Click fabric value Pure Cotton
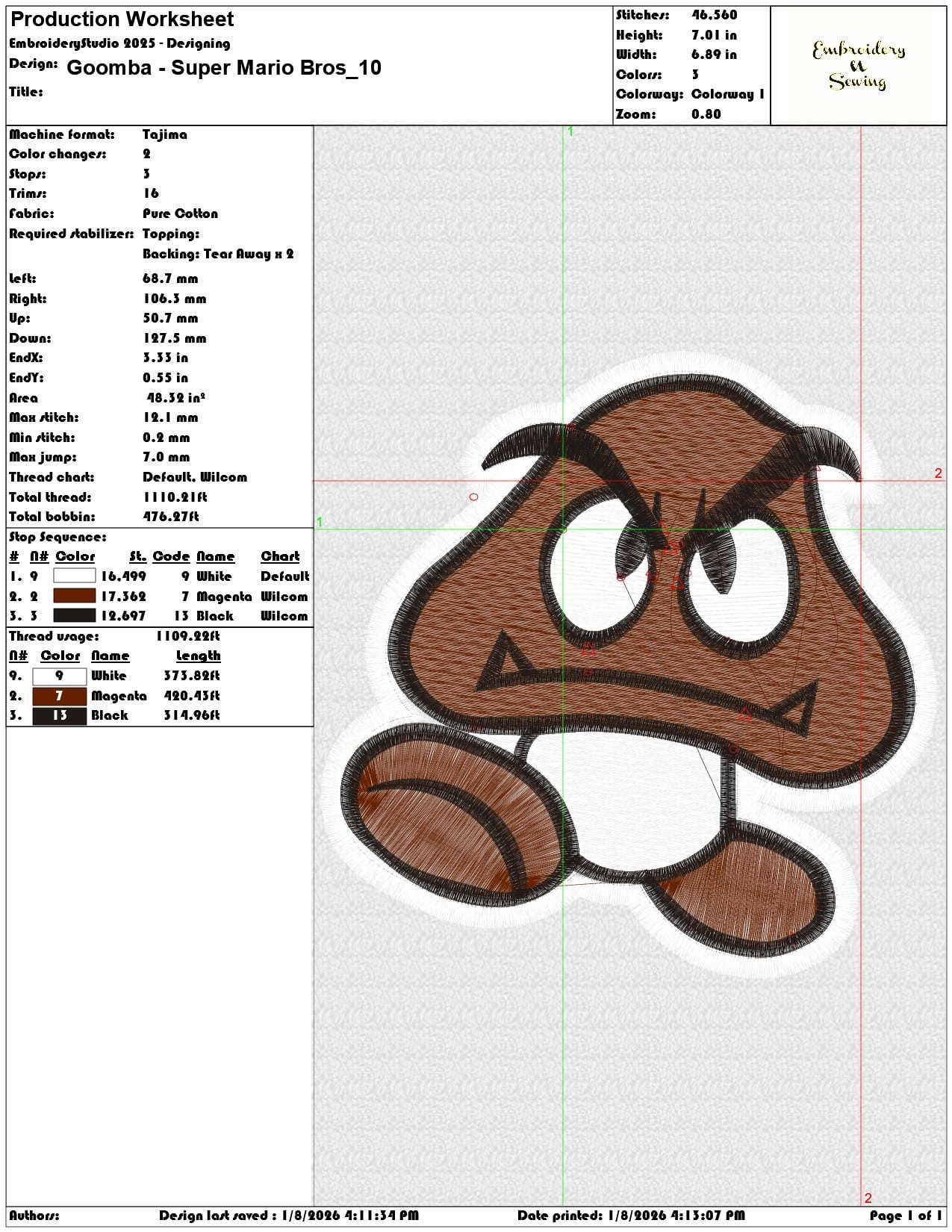The width and height of the screenshot is (952, 1232). pyautogui.click(x=180, y=214)
